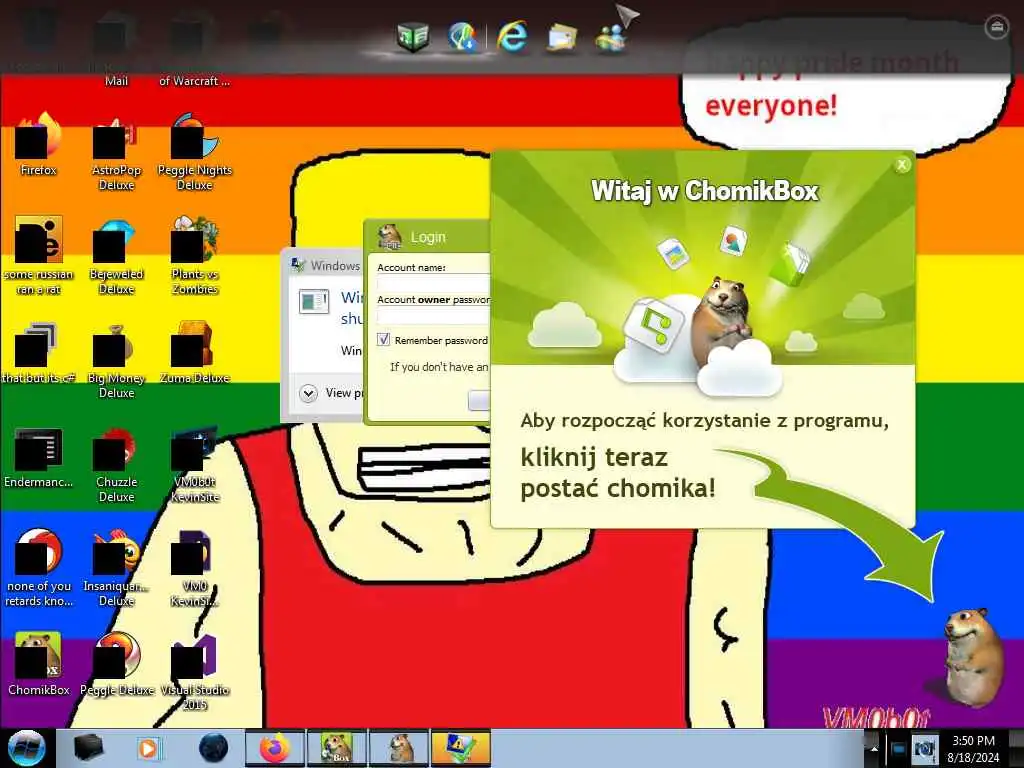Open the Endermanc... desktop icon
Viewport: 1024px width, 768px height.
[x=39, y=457]
